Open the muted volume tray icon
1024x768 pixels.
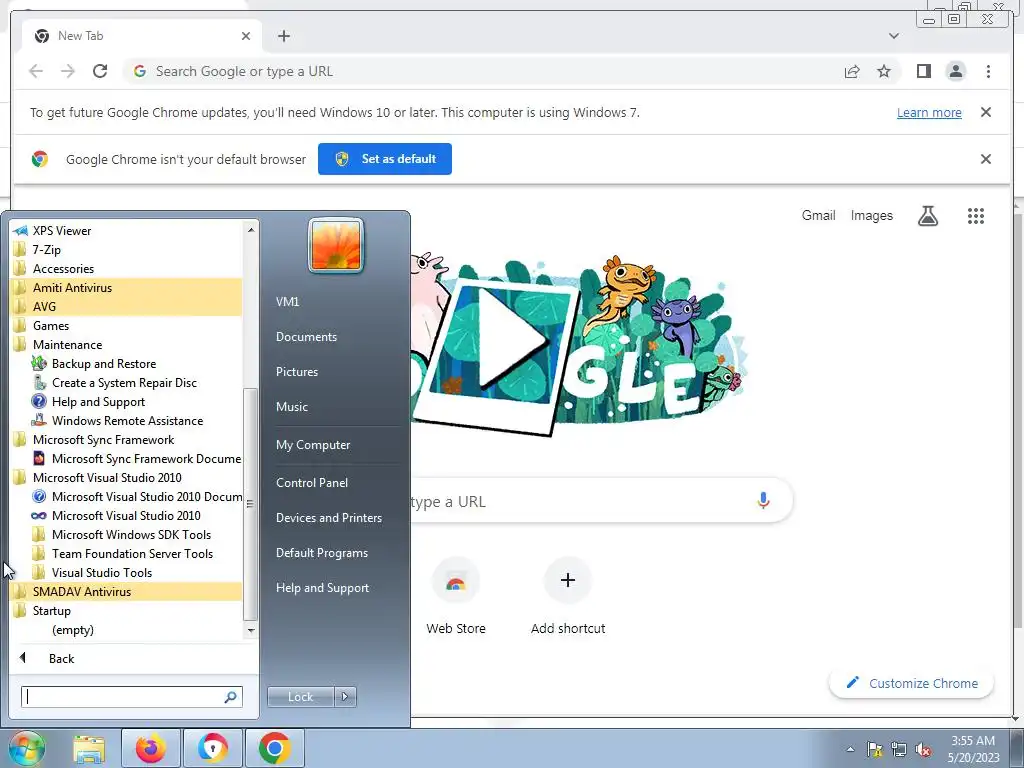point(923,749)
